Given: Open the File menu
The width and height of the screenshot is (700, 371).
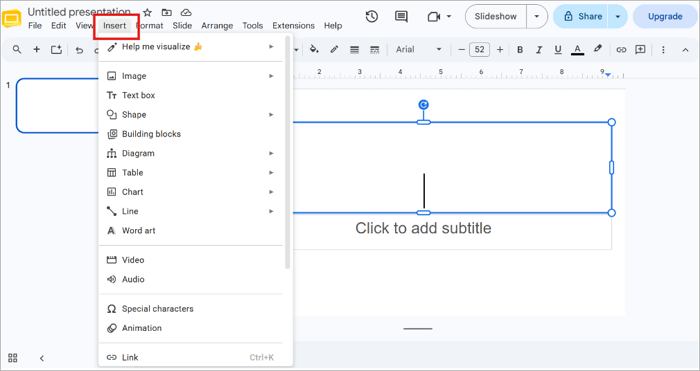Looking at the screenshot, I should point(35,26).
